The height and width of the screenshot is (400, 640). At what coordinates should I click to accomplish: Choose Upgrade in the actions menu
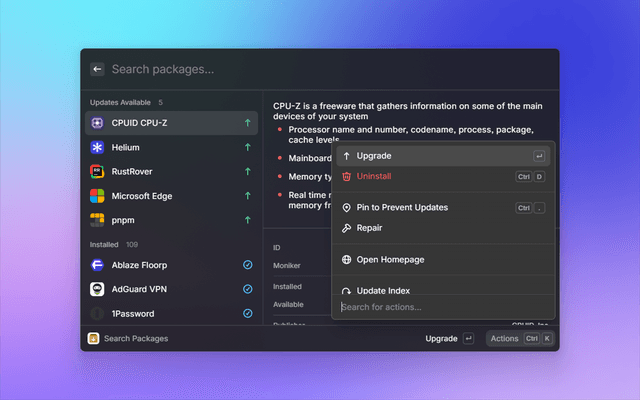(x=443, y=156)
